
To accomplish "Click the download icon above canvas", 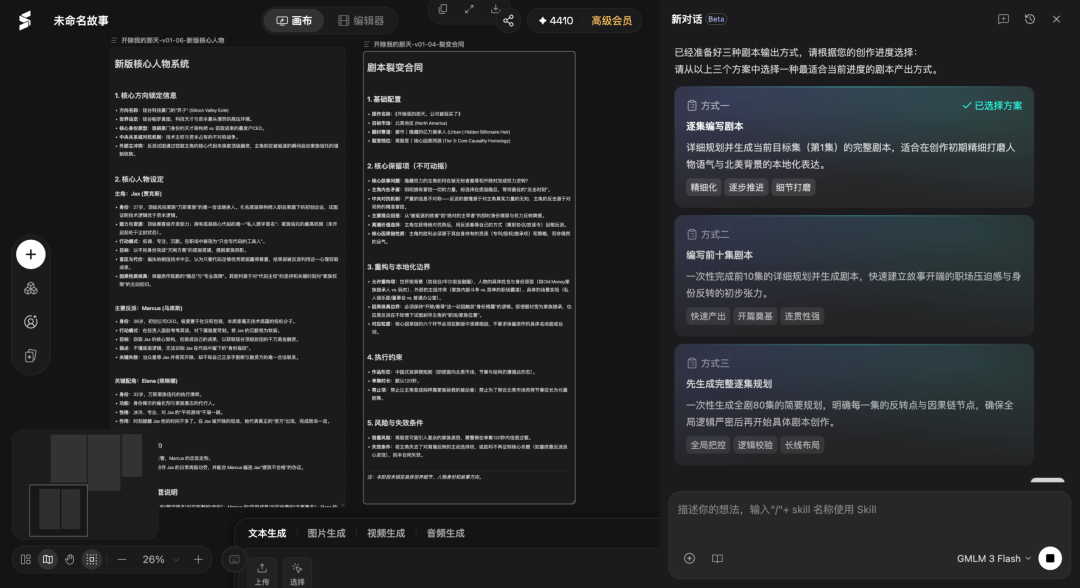I will [x=495, y=9].
